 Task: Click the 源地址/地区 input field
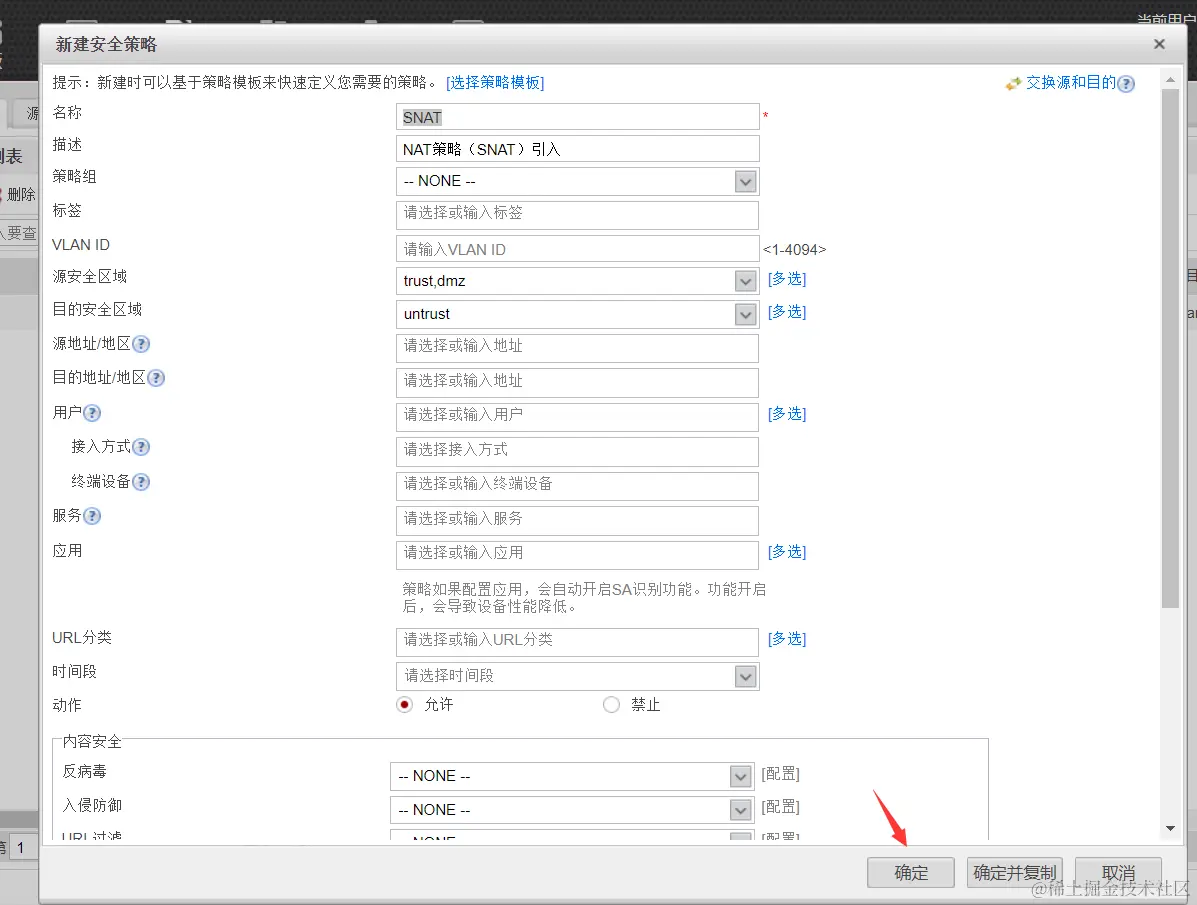pos(577,348)
